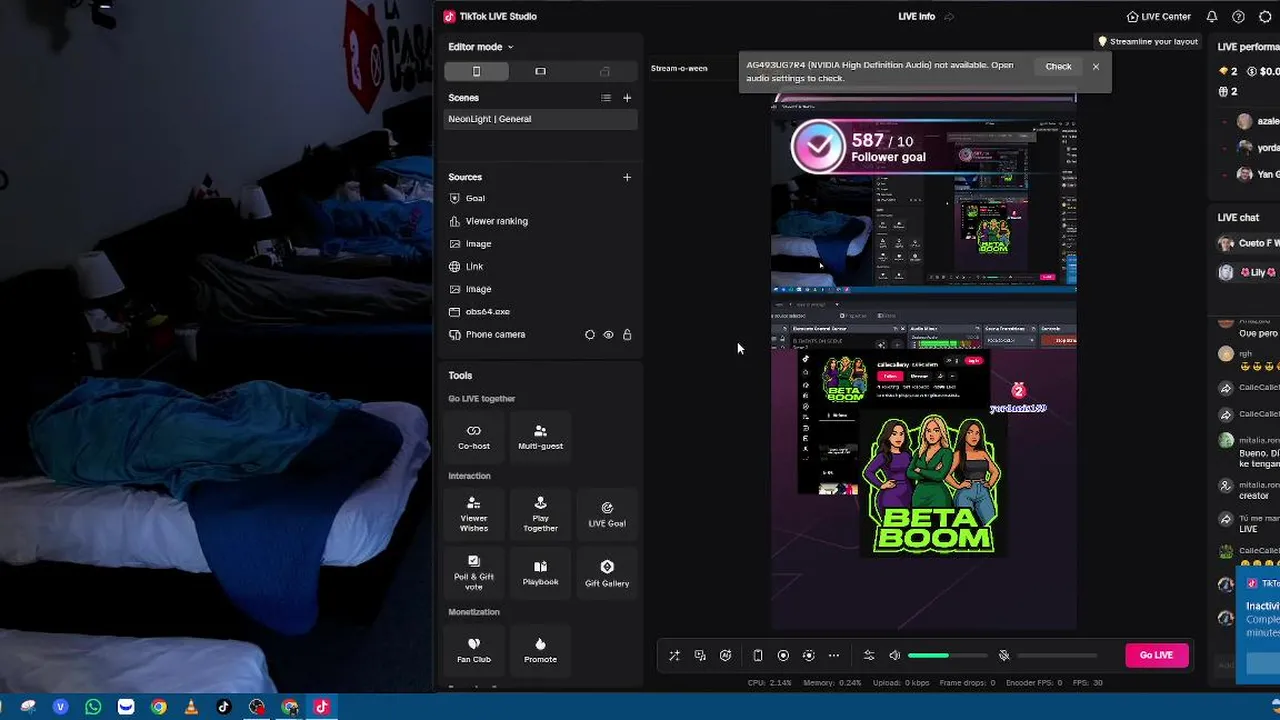The height and width of the screenshot is (720, 1280).
Task: Open VLC media player from taskbar
Action: 191,707
